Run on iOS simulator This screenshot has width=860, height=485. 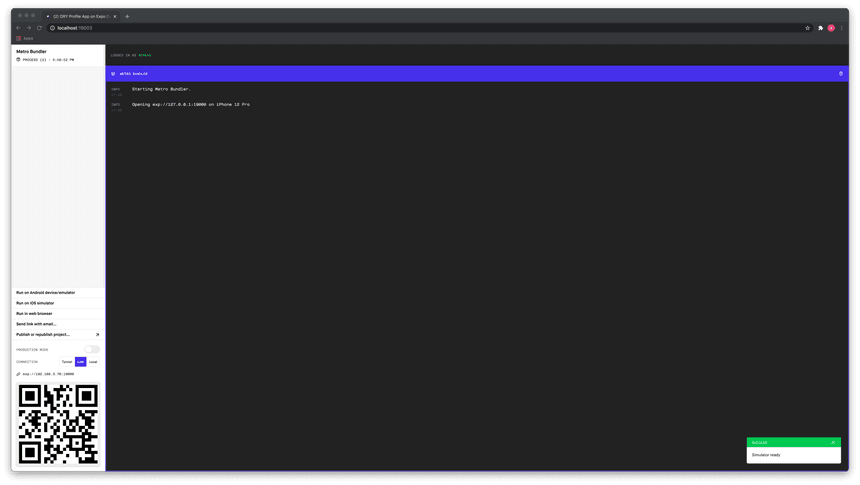(35, 303)
